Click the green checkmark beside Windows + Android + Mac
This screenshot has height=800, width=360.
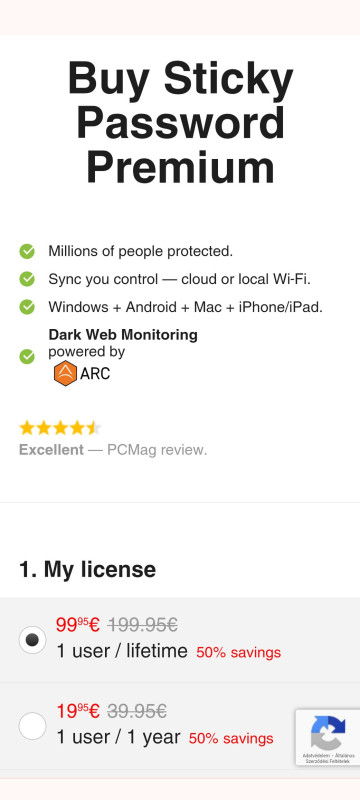coord(27,307)
